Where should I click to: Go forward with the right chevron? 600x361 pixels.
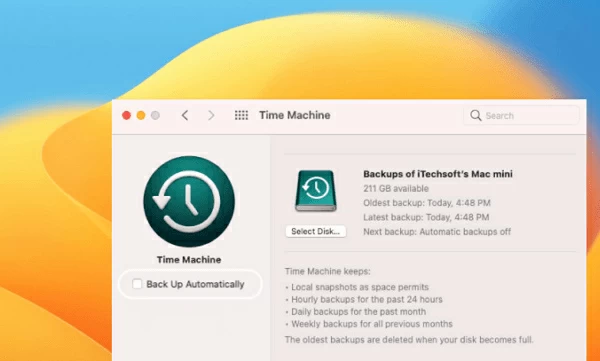(211, 115)
